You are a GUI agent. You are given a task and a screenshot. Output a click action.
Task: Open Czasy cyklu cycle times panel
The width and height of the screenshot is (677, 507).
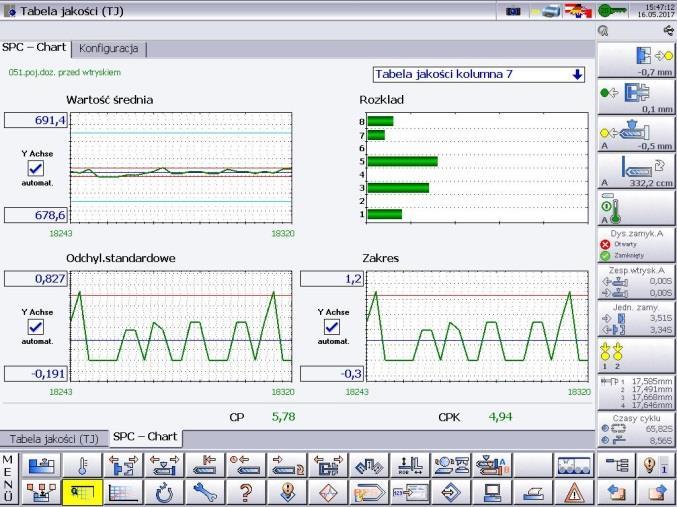click(636, 429)
